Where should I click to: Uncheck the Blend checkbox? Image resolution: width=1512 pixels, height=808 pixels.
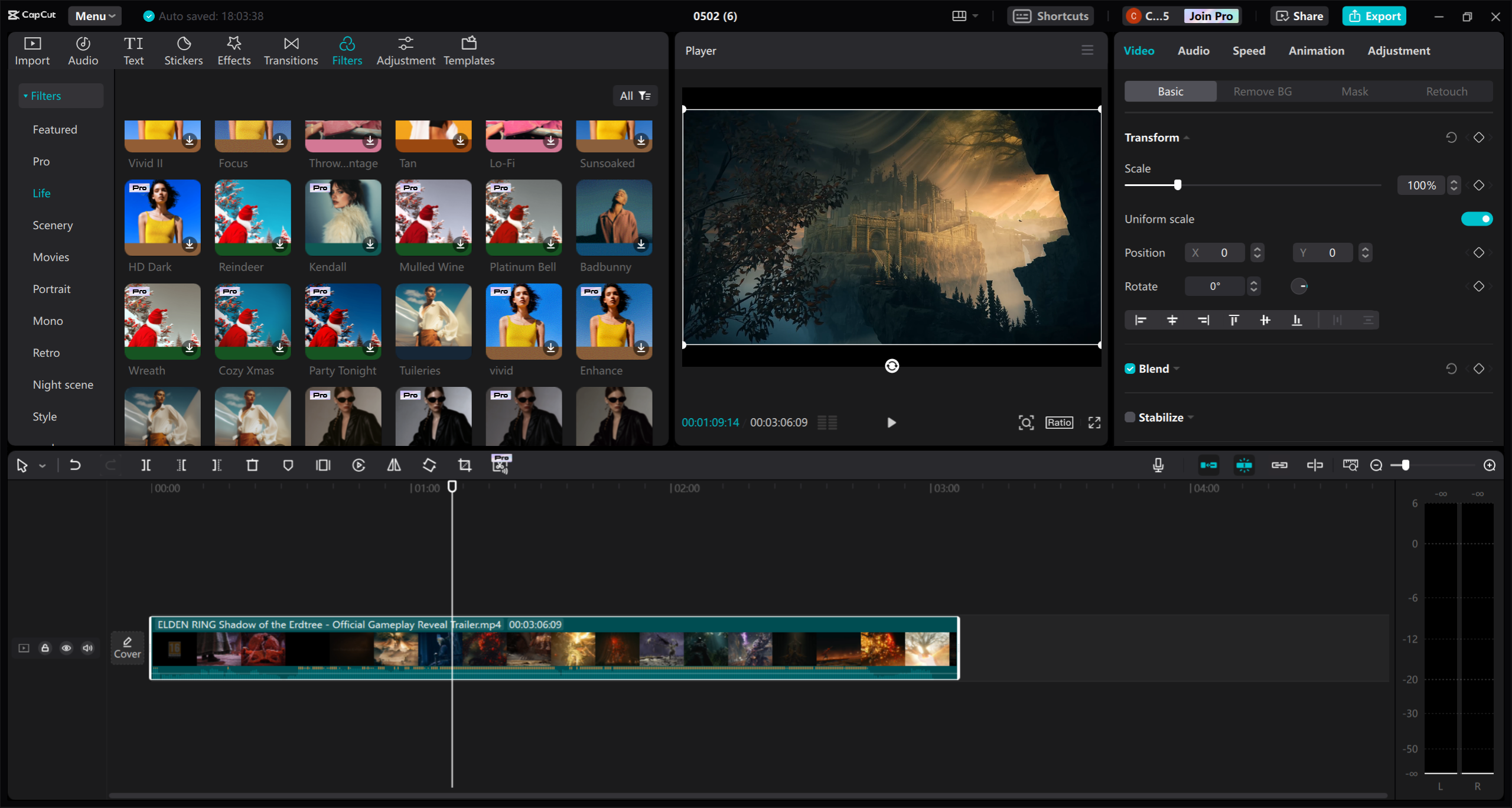click(x=1129, y=368)
